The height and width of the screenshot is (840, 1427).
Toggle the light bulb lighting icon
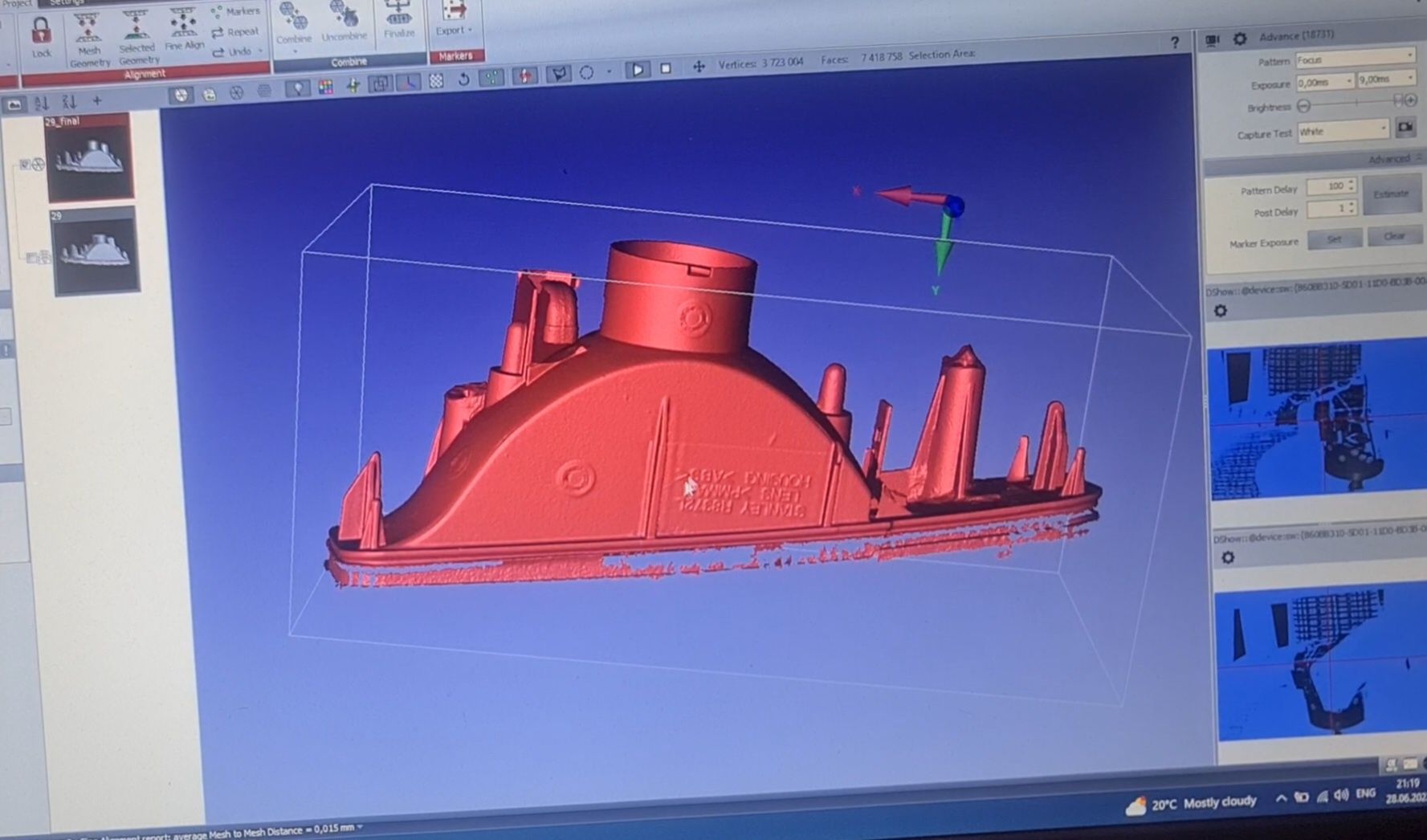click(298, 88)
